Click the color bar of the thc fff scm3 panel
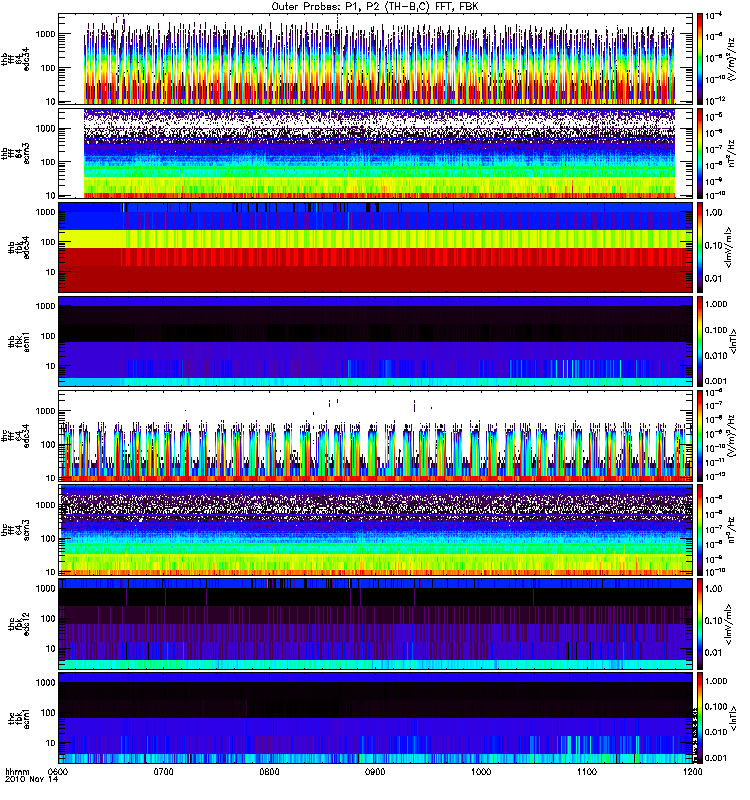This screenshot has height=800, width=750. [x=700, y=530]
